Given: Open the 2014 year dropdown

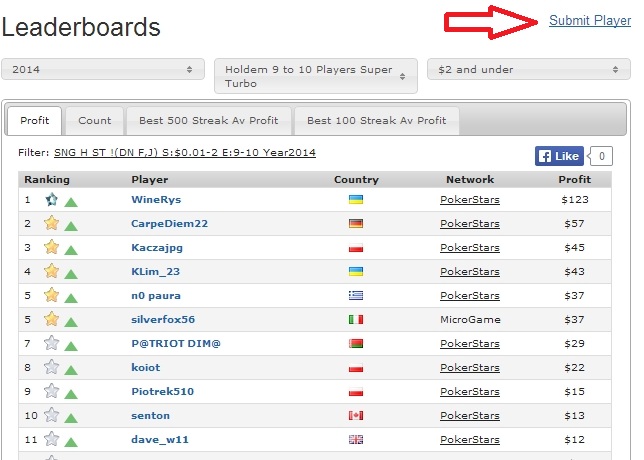Looking at the screenshot, I should pos(103,69).
